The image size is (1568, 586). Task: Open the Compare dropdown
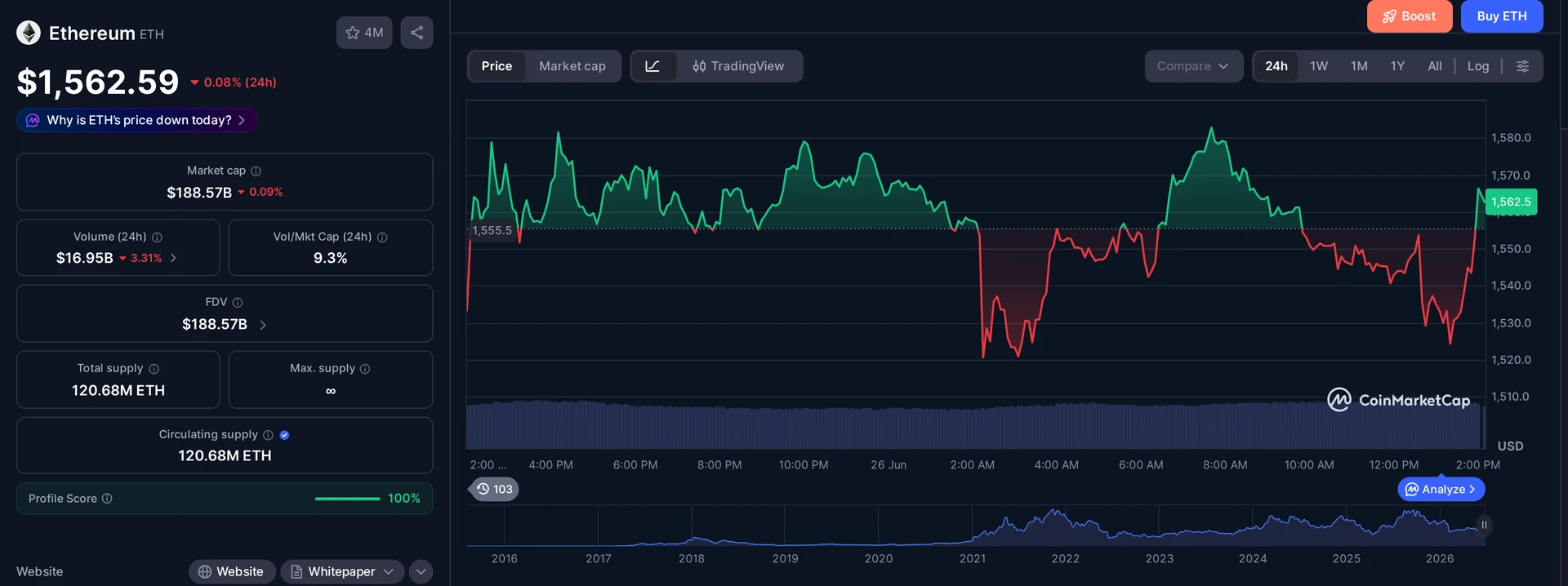1193,66
